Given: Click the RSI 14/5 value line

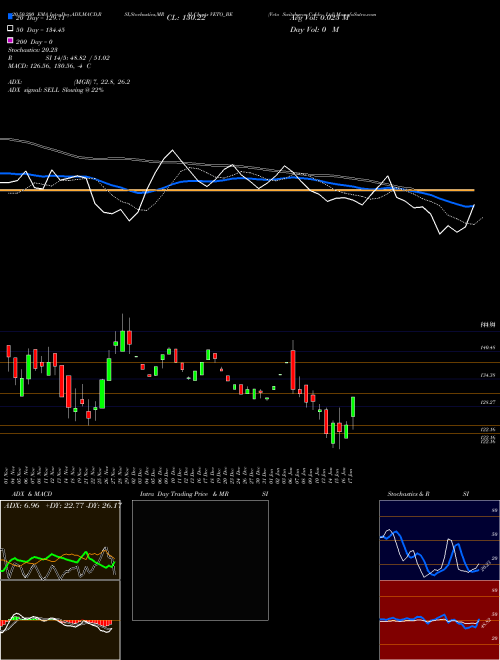Looking at the screenshot, I should point(59,58).
